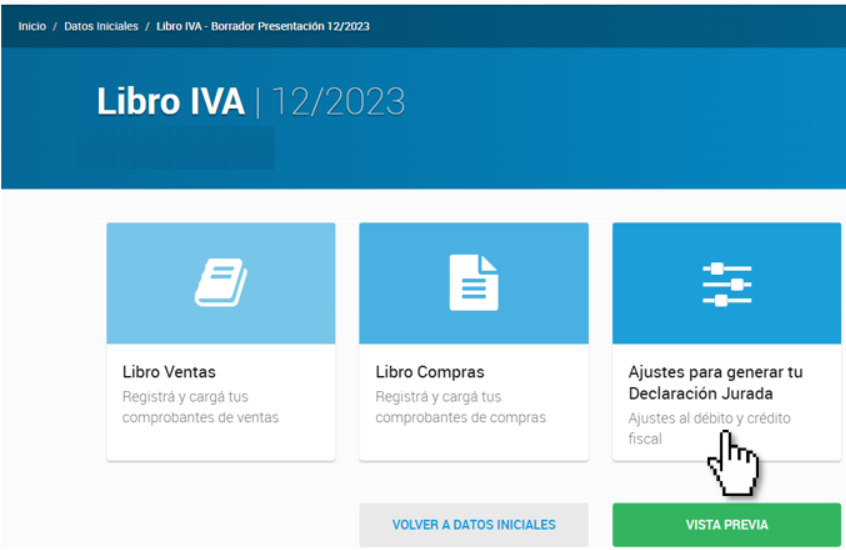Open the Libro Ventas card title
Screen dimensions: 846x550
click(169, 372)
